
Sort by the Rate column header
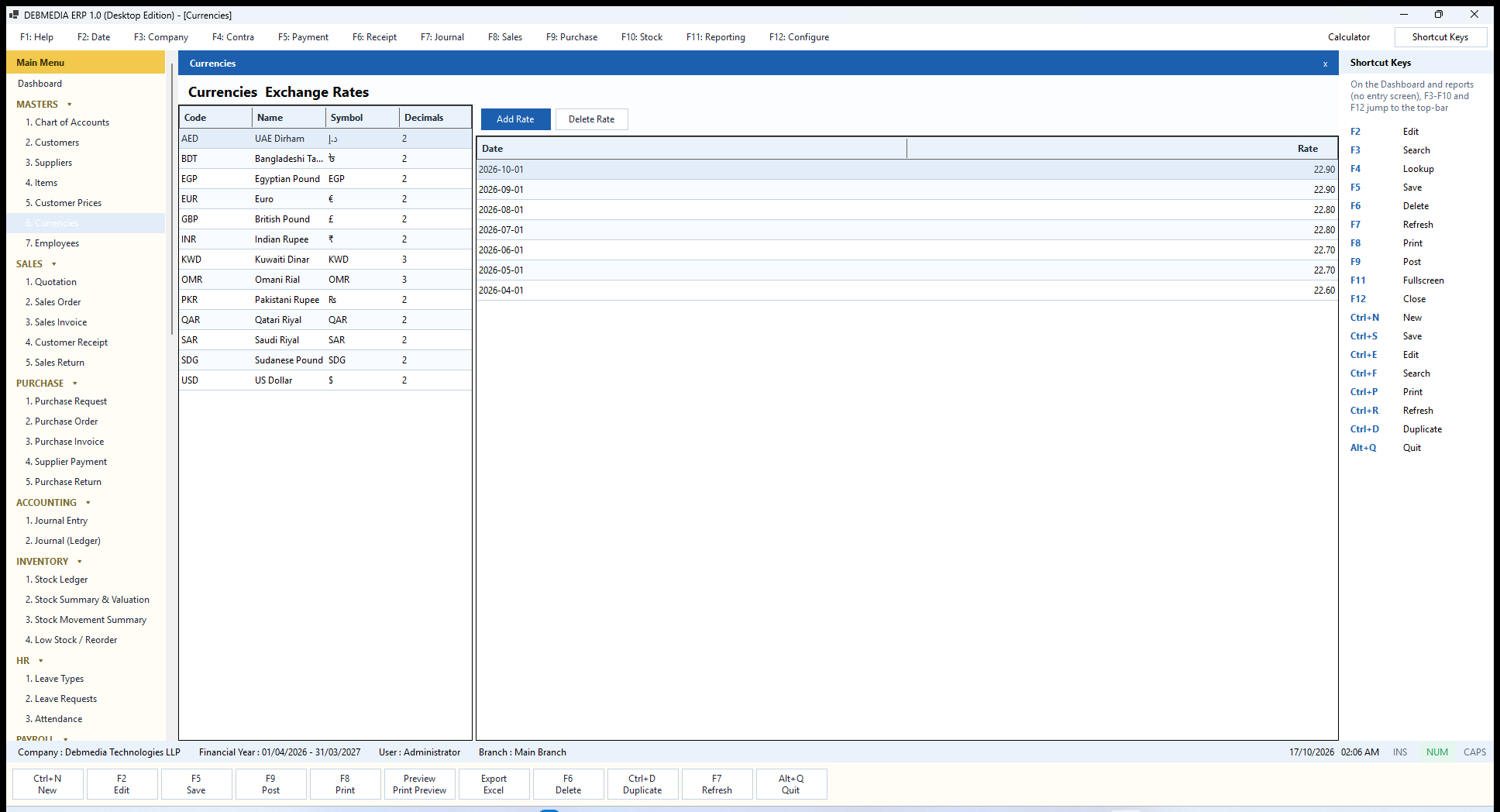(x=1122, y=149)
